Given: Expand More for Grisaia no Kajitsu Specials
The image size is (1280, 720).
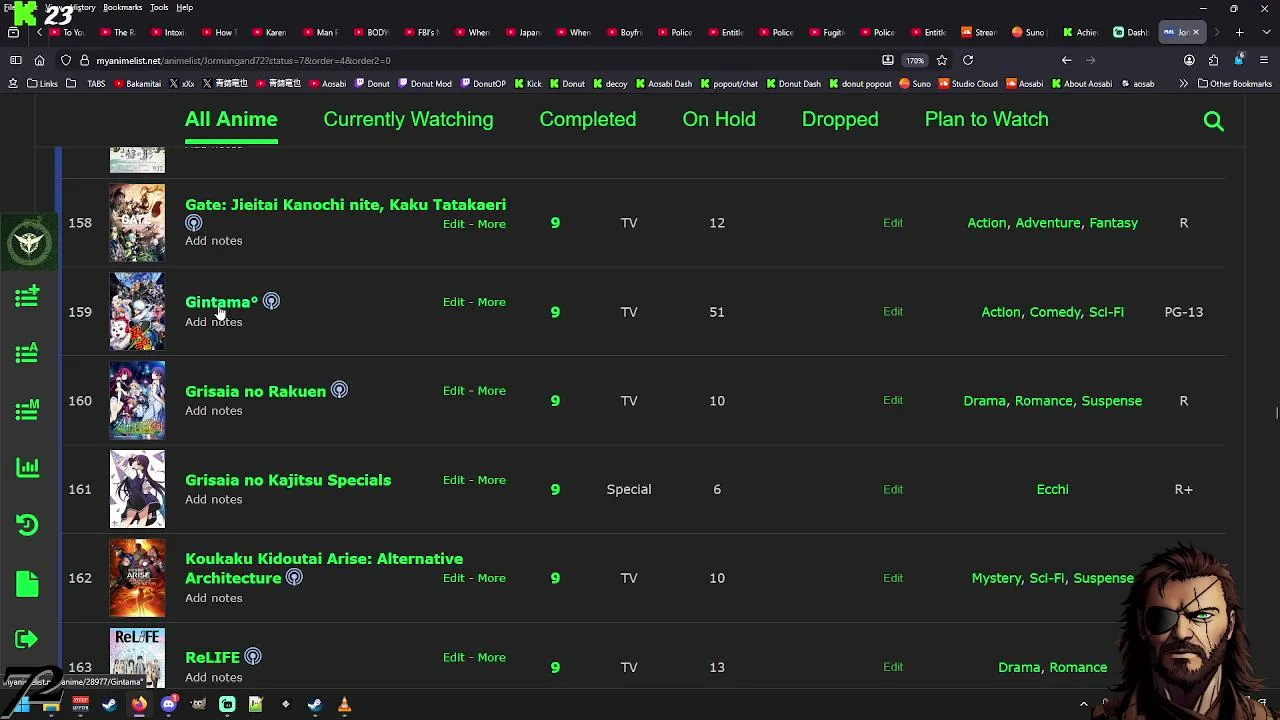Looking at the screenshot, I should (x=491, y=480).
